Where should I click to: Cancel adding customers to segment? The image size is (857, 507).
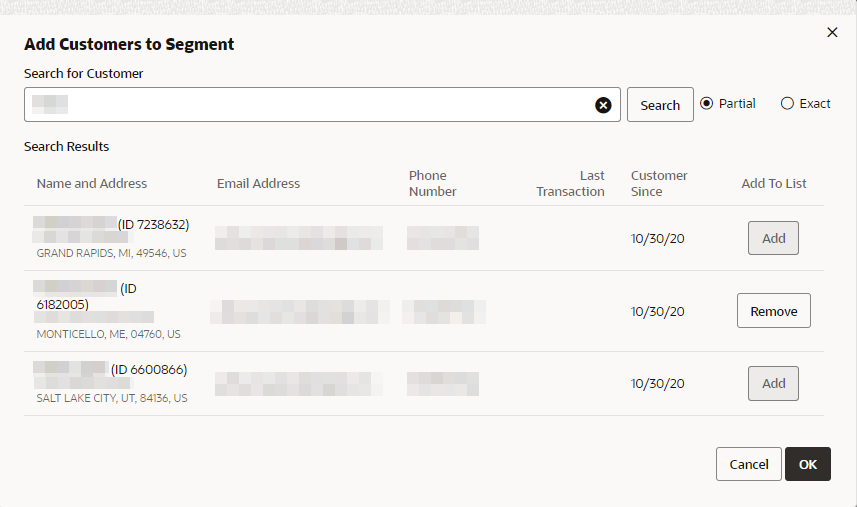[748, 464]
